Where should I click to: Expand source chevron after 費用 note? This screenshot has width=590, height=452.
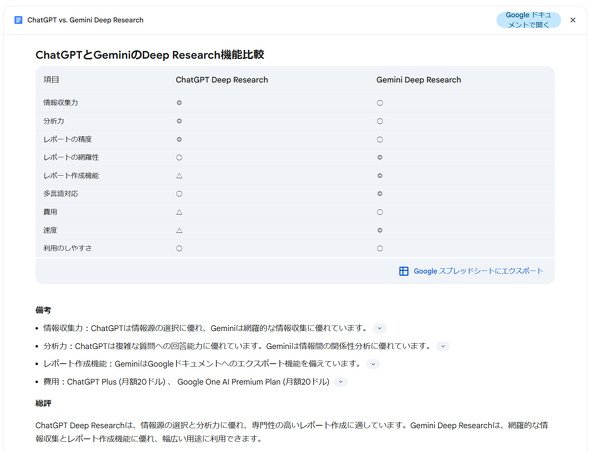coord(341,382)
